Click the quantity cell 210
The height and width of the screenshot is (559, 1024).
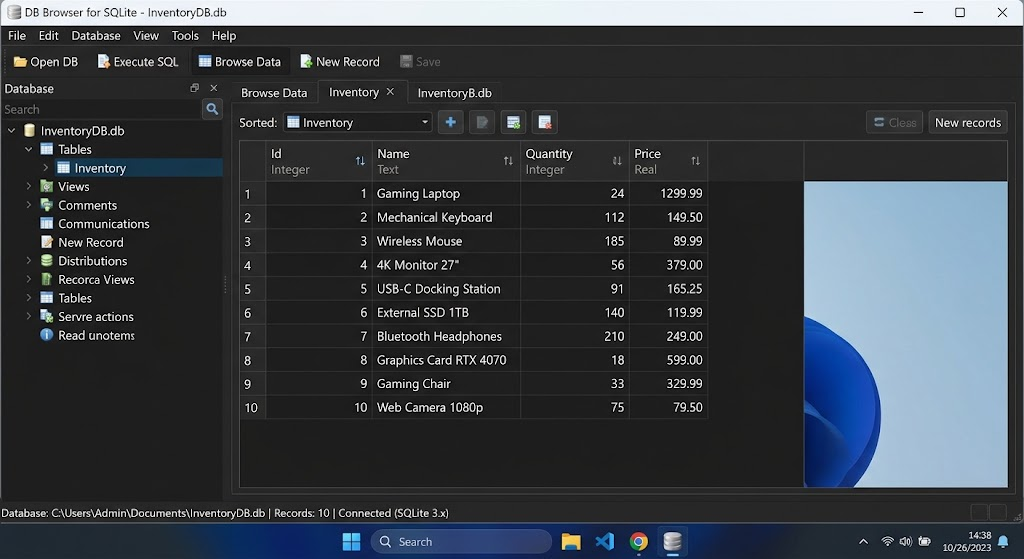point(575,336)
